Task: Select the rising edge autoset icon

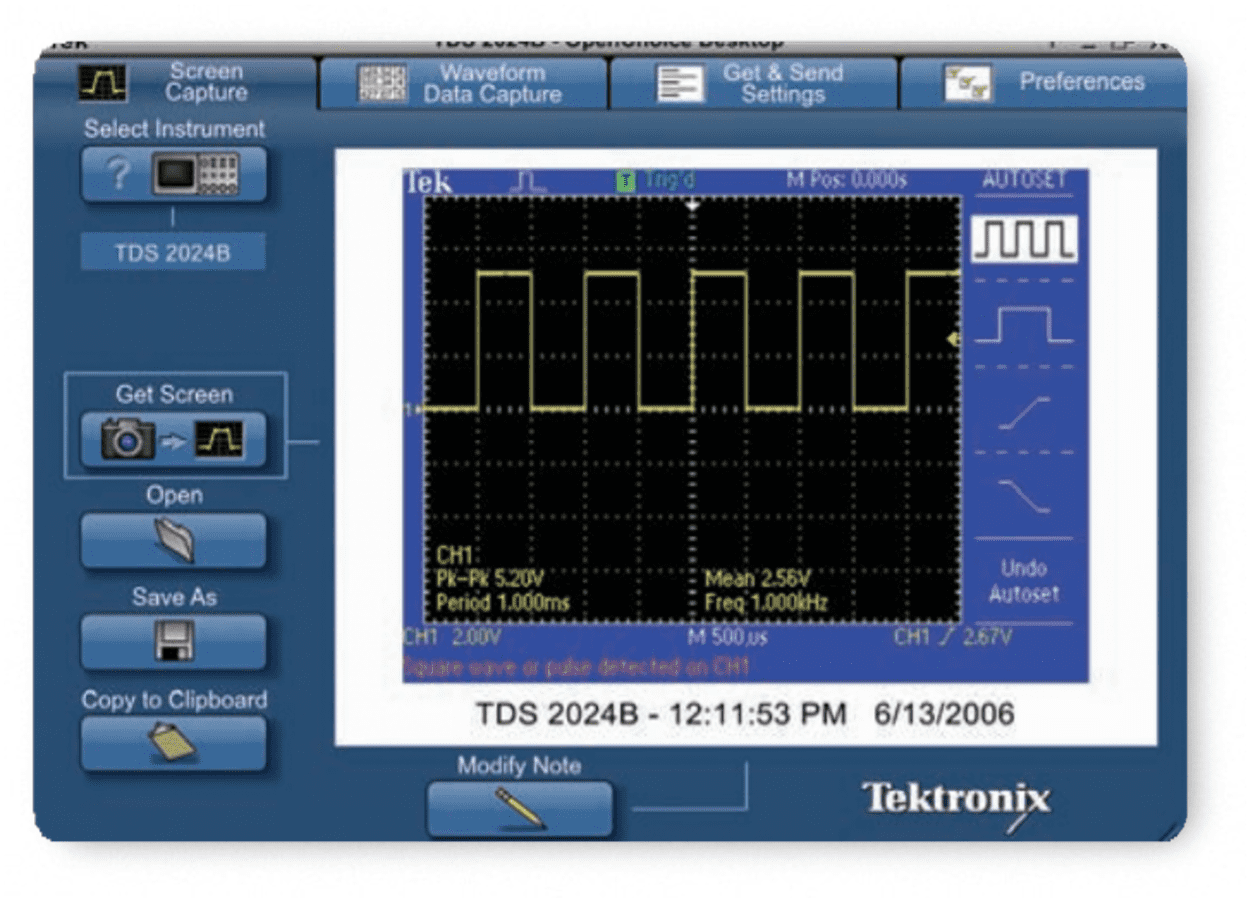Action: pos(1024,412)
